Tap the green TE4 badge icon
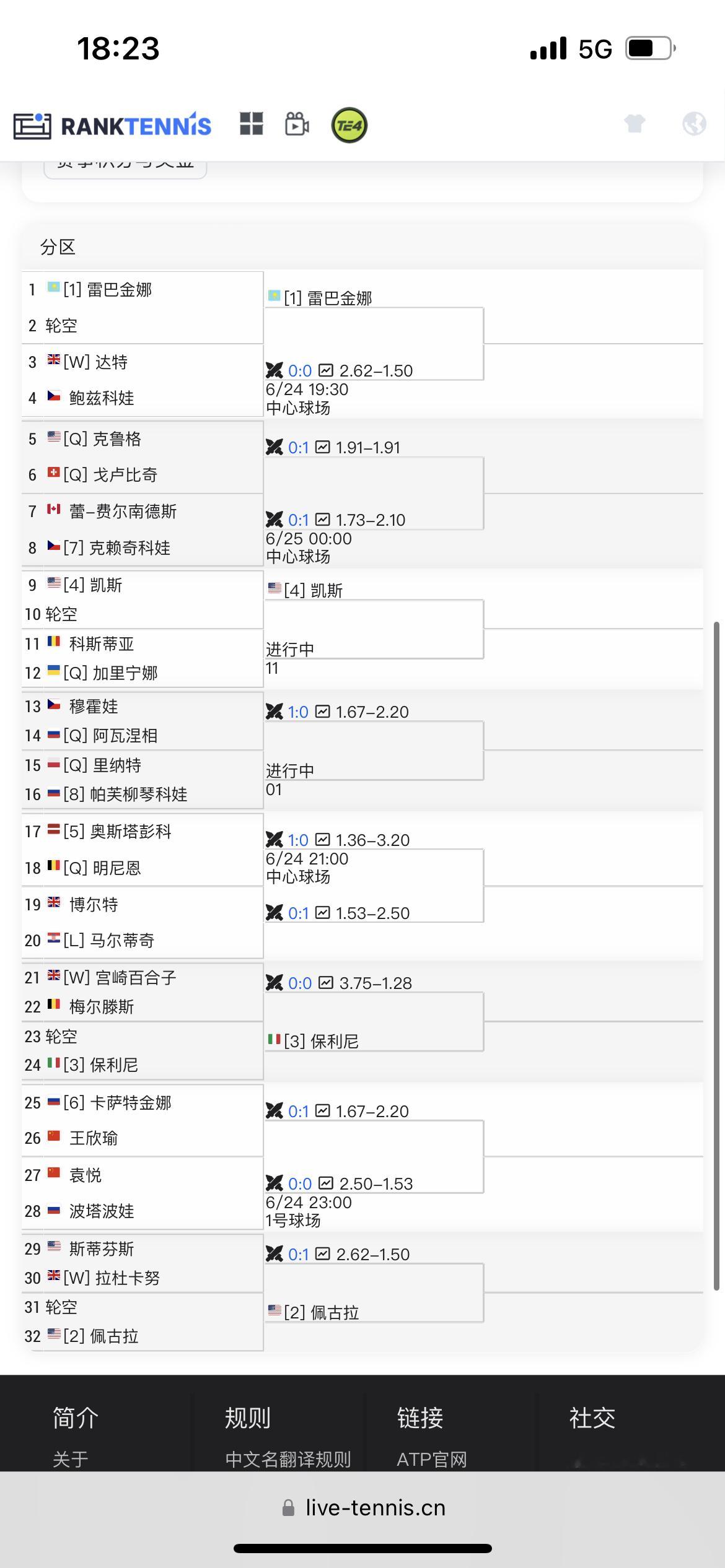The image size is (725, 1568). point(349,125)
